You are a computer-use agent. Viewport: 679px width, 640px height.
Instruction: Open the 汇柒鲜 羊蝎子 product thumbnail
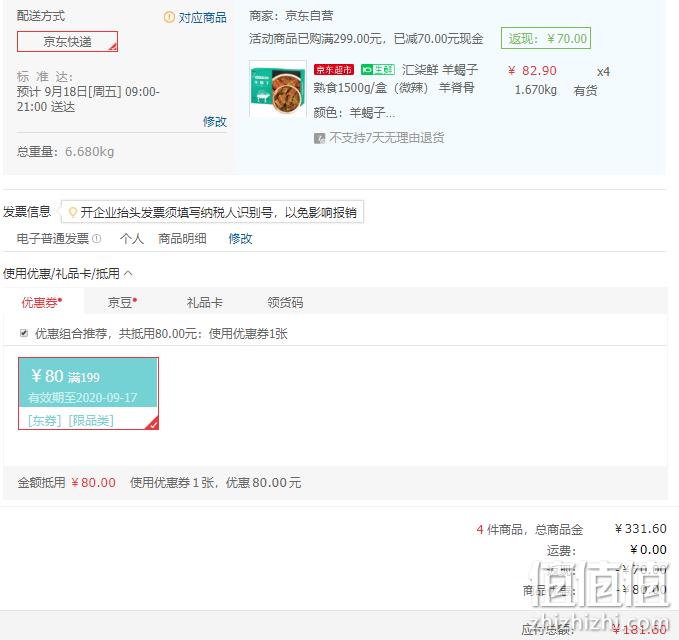[278, 89]
